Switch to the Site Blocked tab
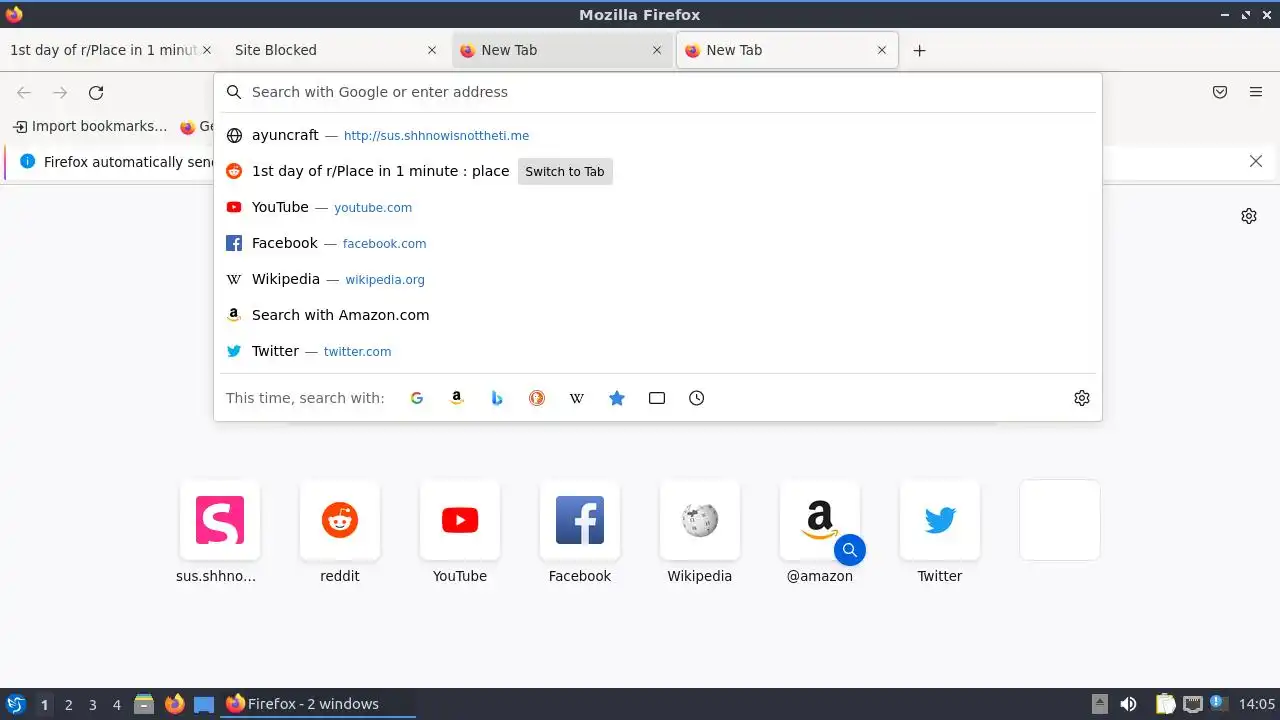 pos(335,50)
